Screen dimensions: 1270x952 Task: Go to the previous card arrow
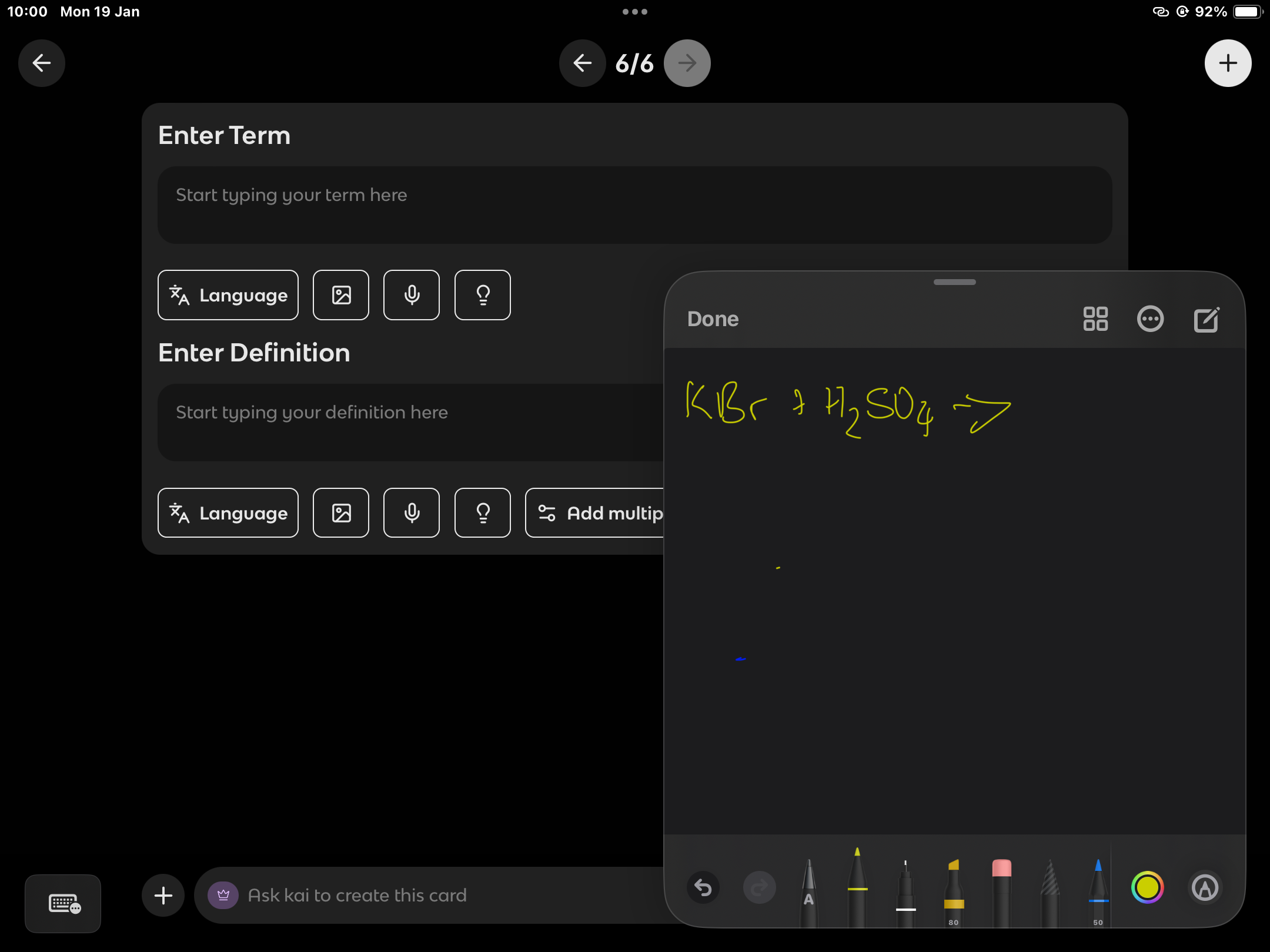582,63
